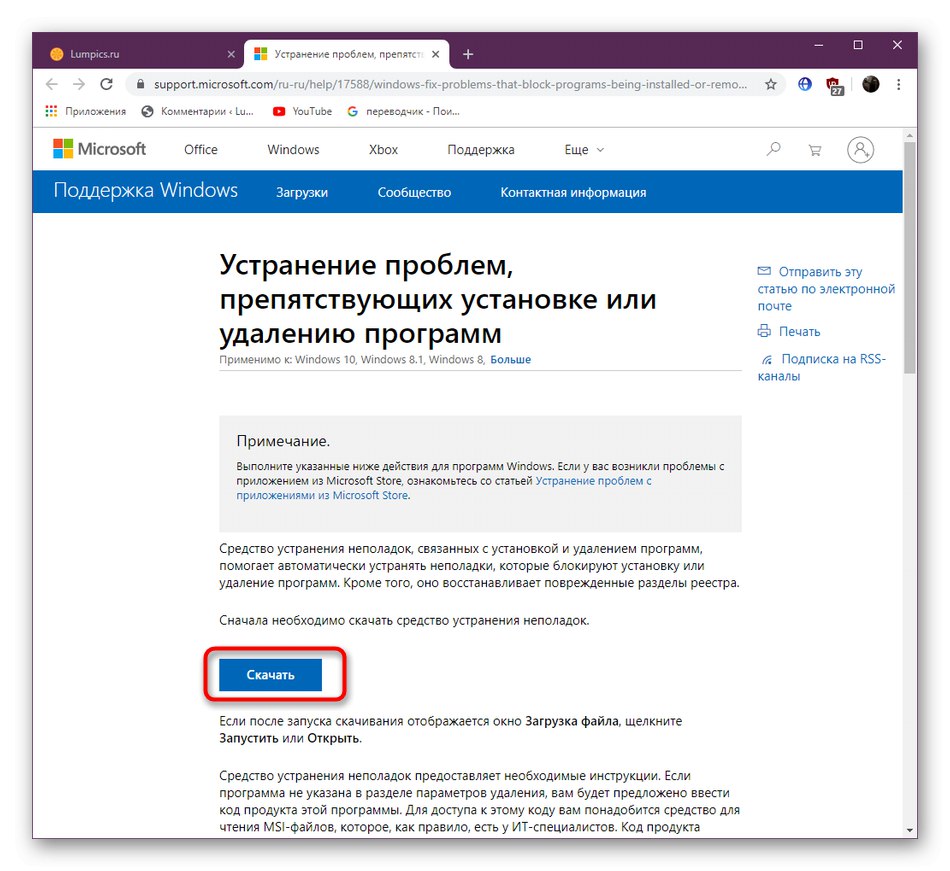Click the Примечание. heading text

coord(283,441)
